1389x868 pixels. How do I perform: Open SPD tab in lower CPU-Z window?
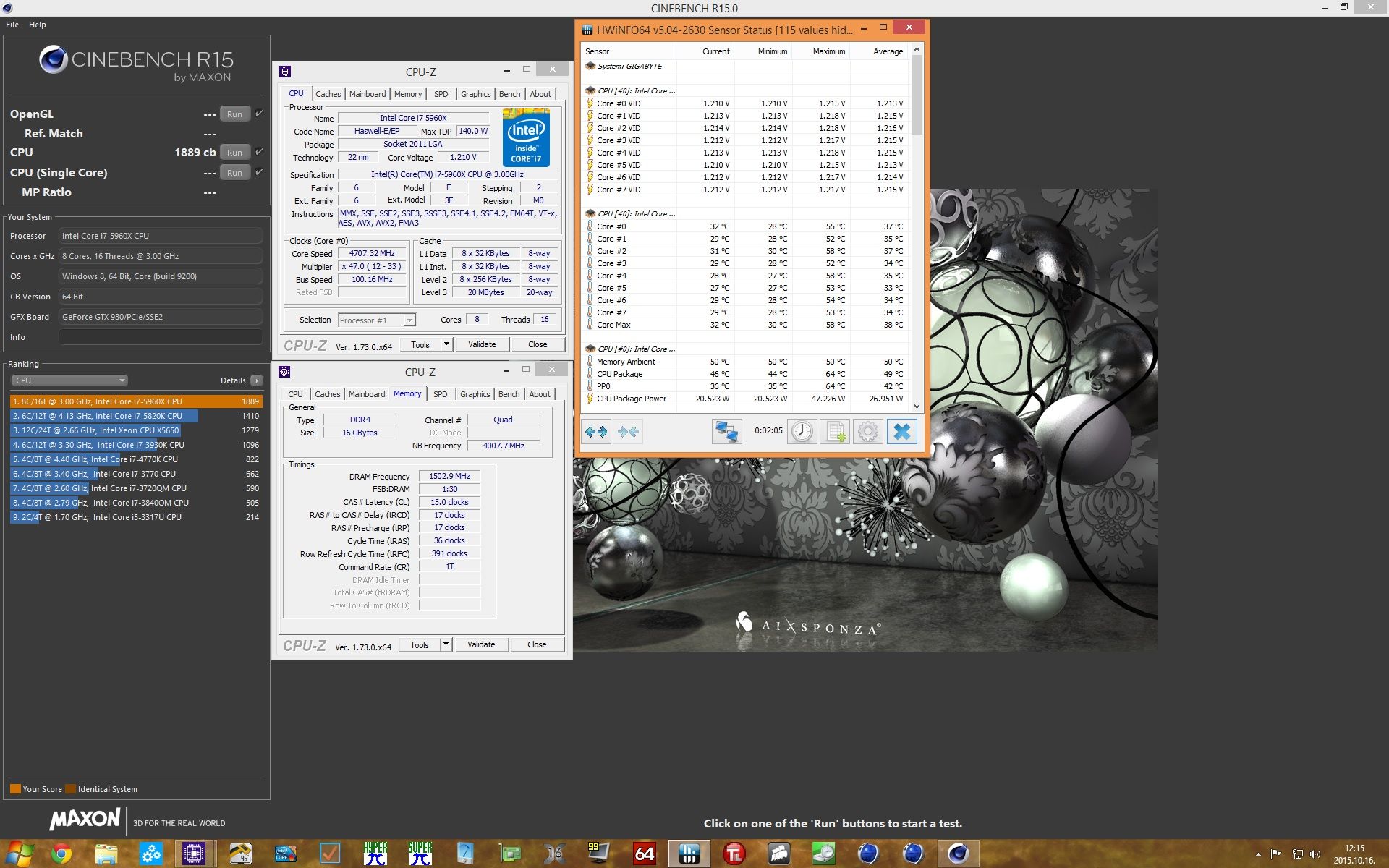pos(441,394)
